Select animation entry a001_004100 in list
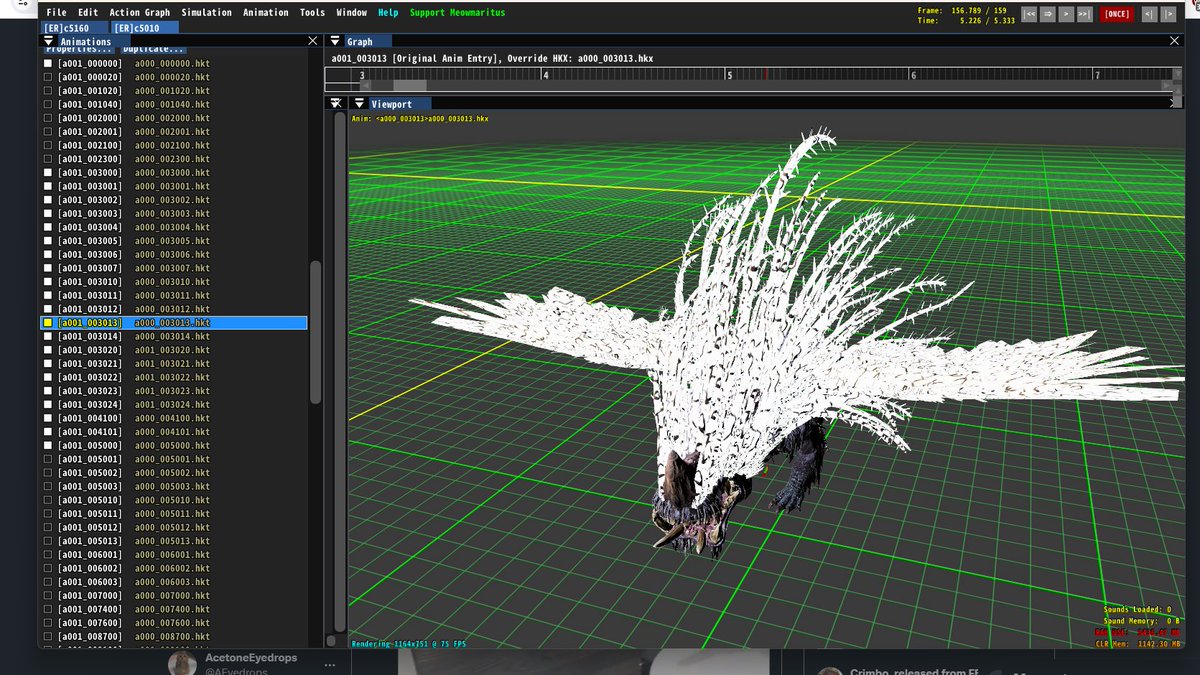Image resolution: width=1200 pixels, height=675 pixels. 90,418
